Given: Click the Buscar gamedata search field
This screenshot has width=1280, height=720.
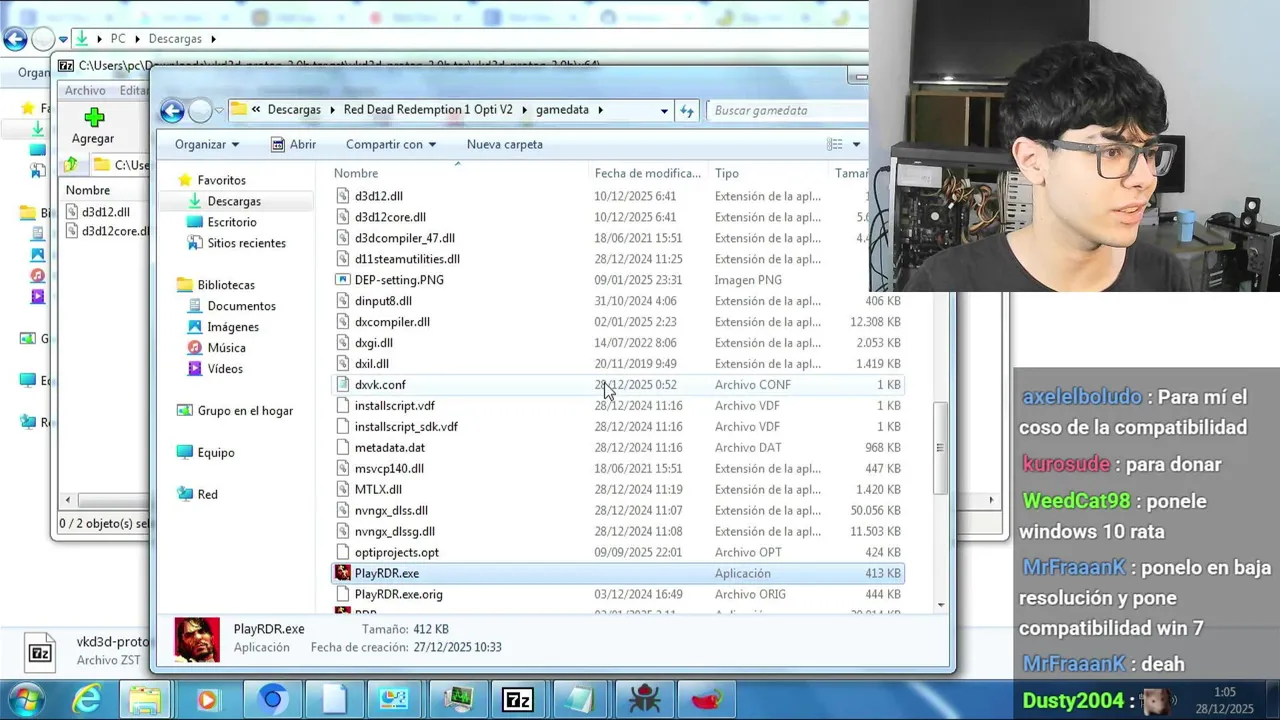Looking at the screenshot, I should (x=786, y=110).
